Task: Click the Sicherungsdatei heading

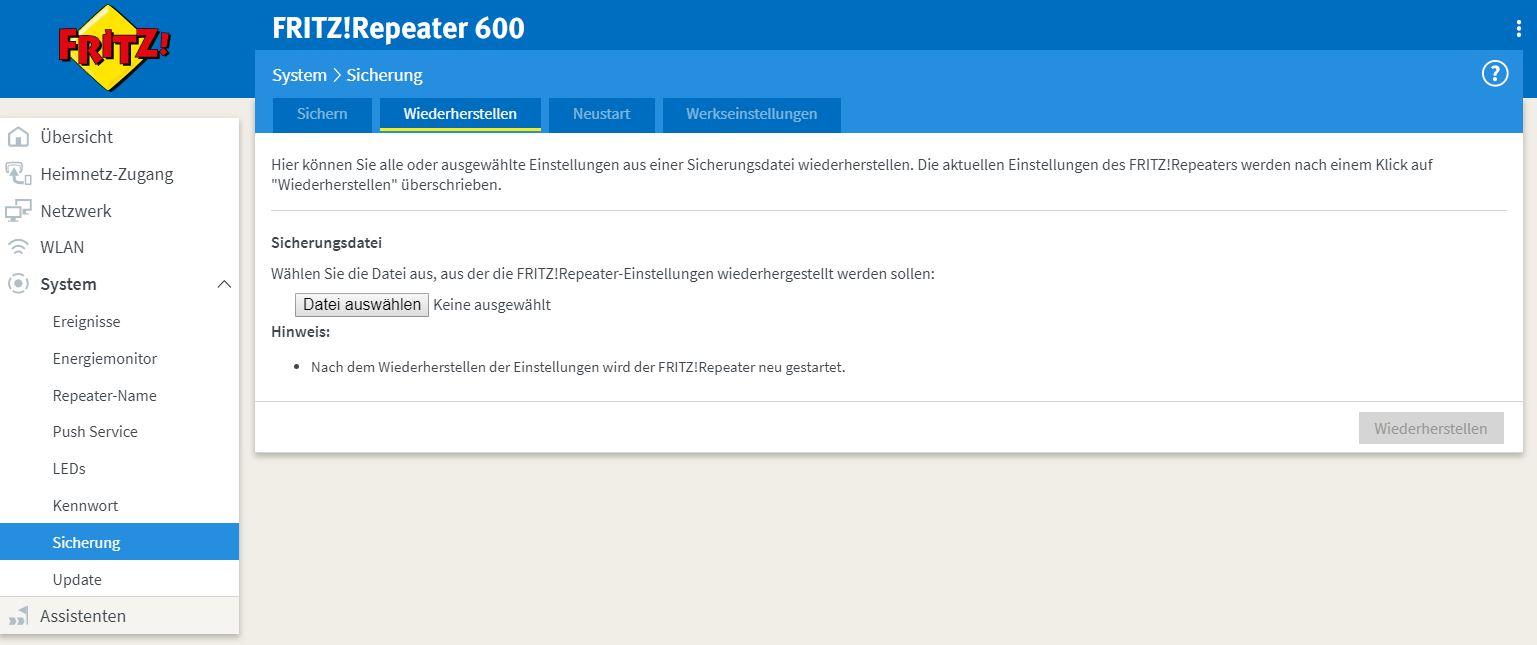Action: 327,243
